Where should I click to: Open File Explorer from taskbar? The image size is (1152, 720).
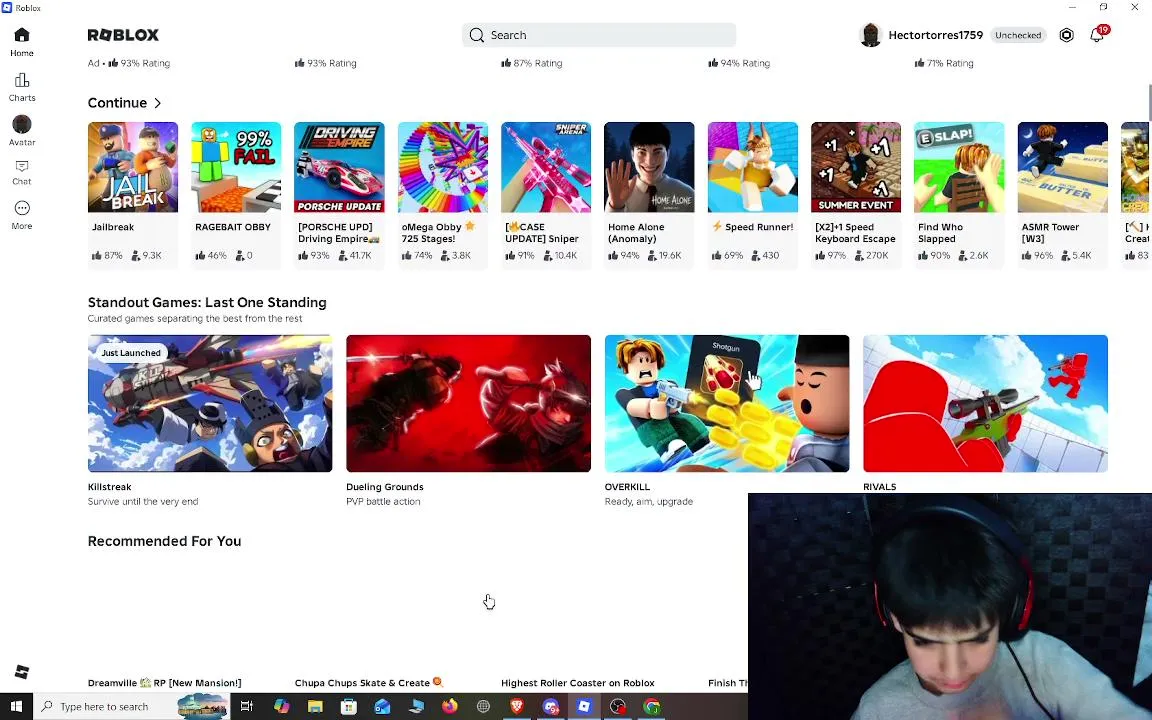(x=315, y=706)
